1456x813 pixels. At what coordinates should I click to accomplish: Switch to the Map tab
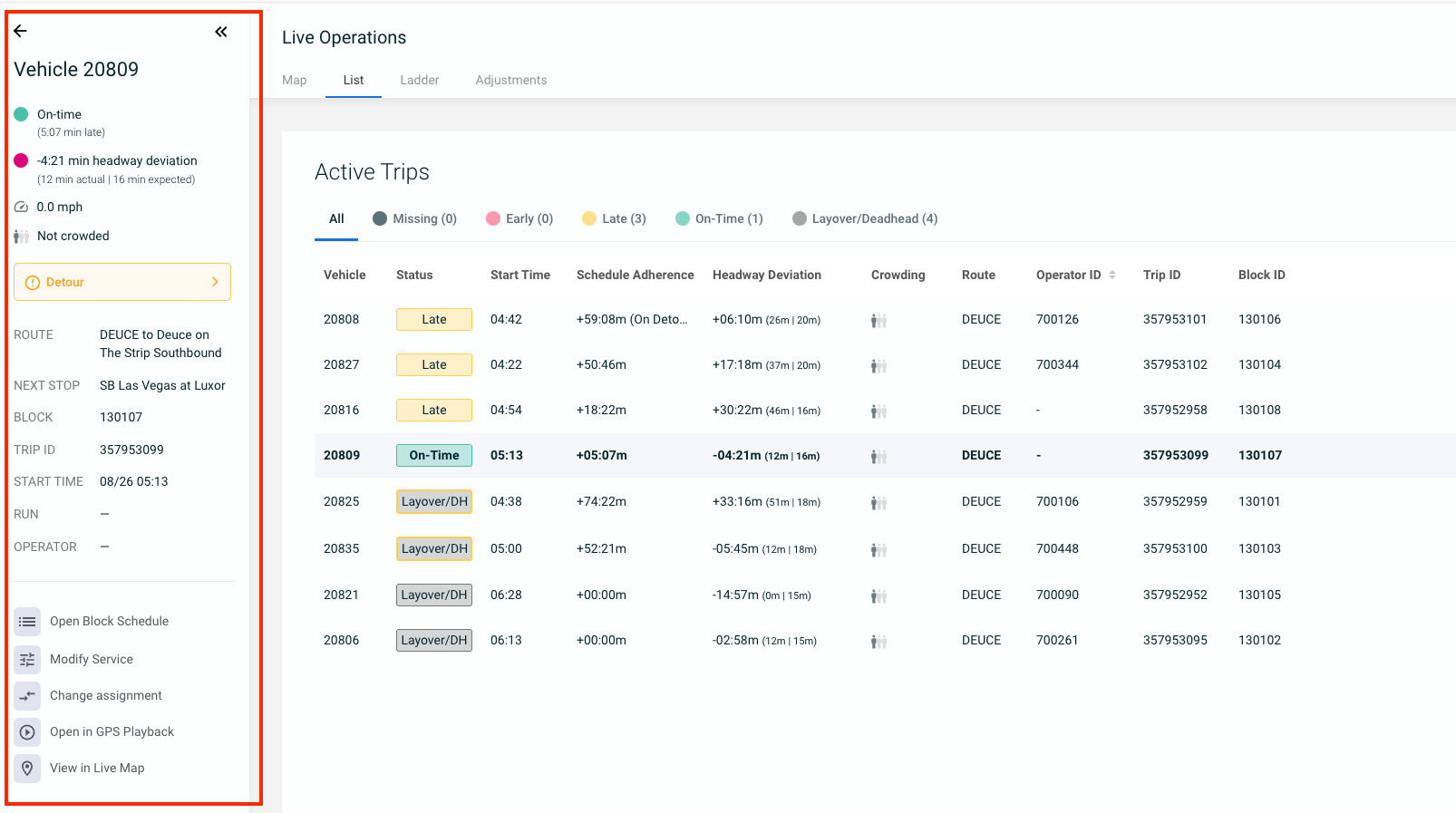294,80
